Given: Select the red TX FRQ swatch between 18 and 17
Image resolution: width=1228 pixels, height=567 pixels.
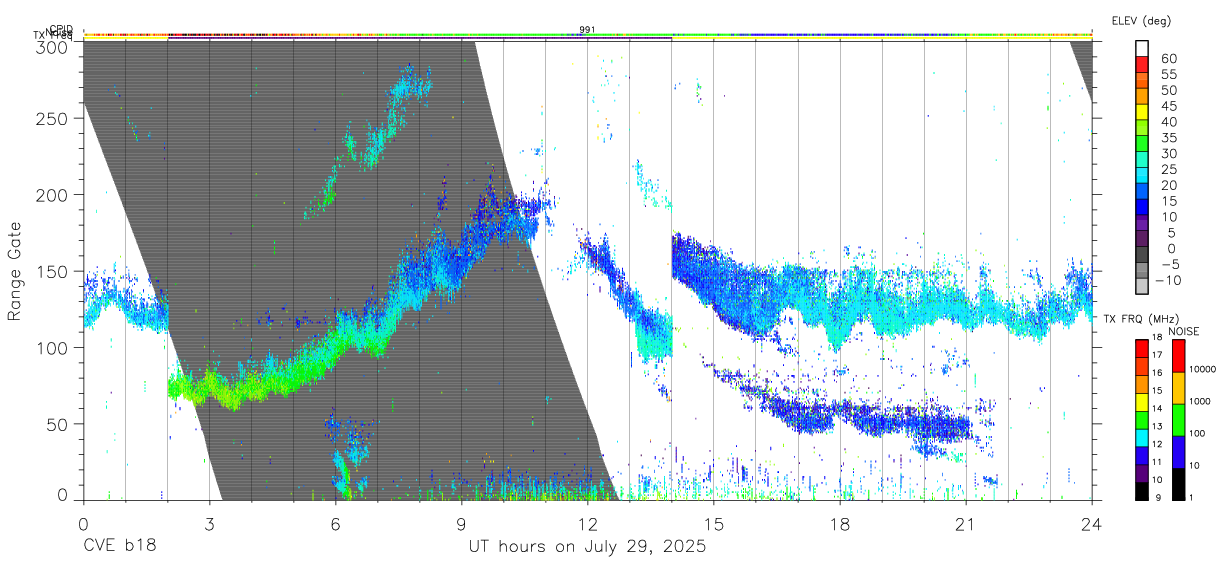Looking at the screenshot, I should (1142, 347).
